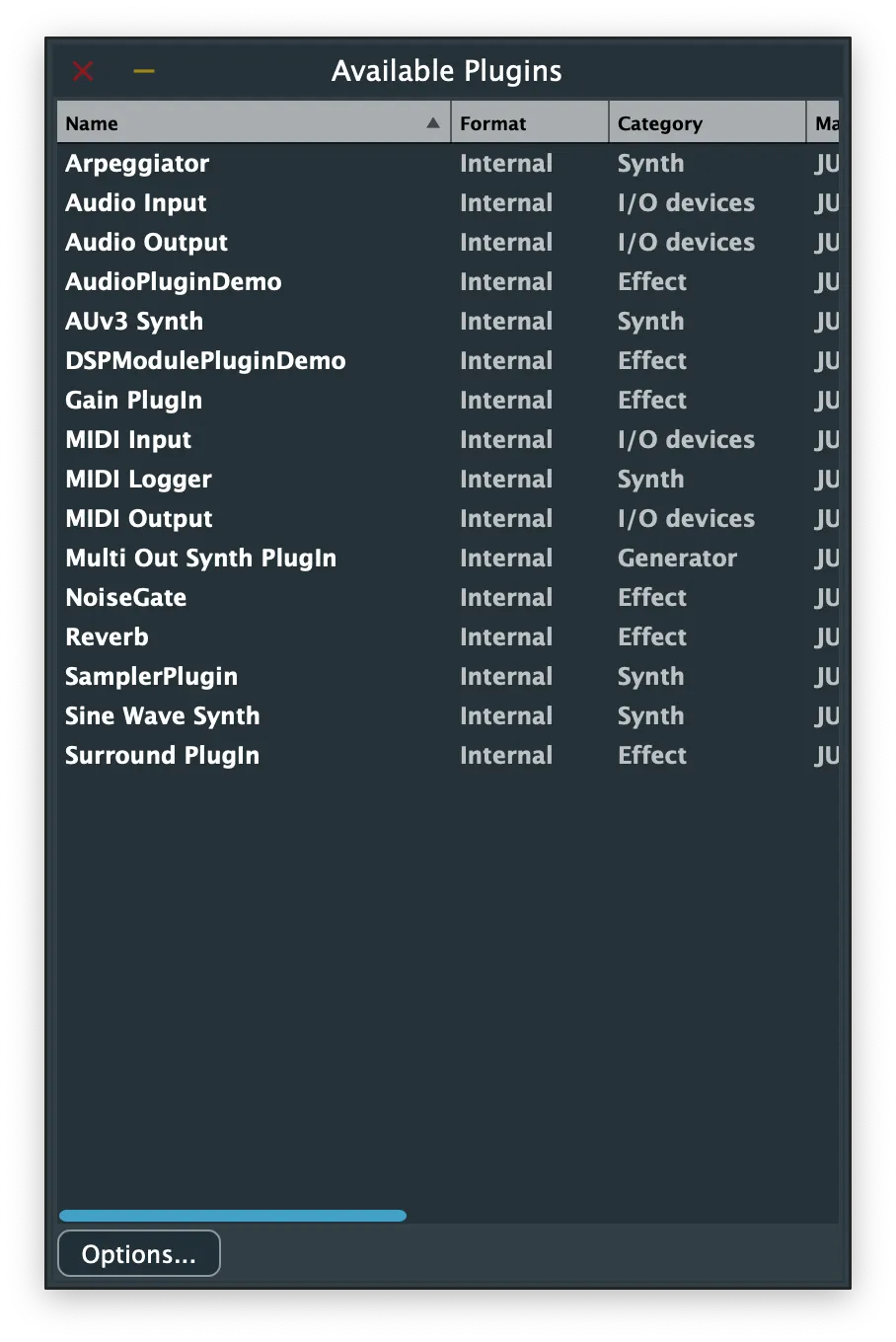896x1342 pixels.
Task: Open the Options... button
Action: (139, 1253)
